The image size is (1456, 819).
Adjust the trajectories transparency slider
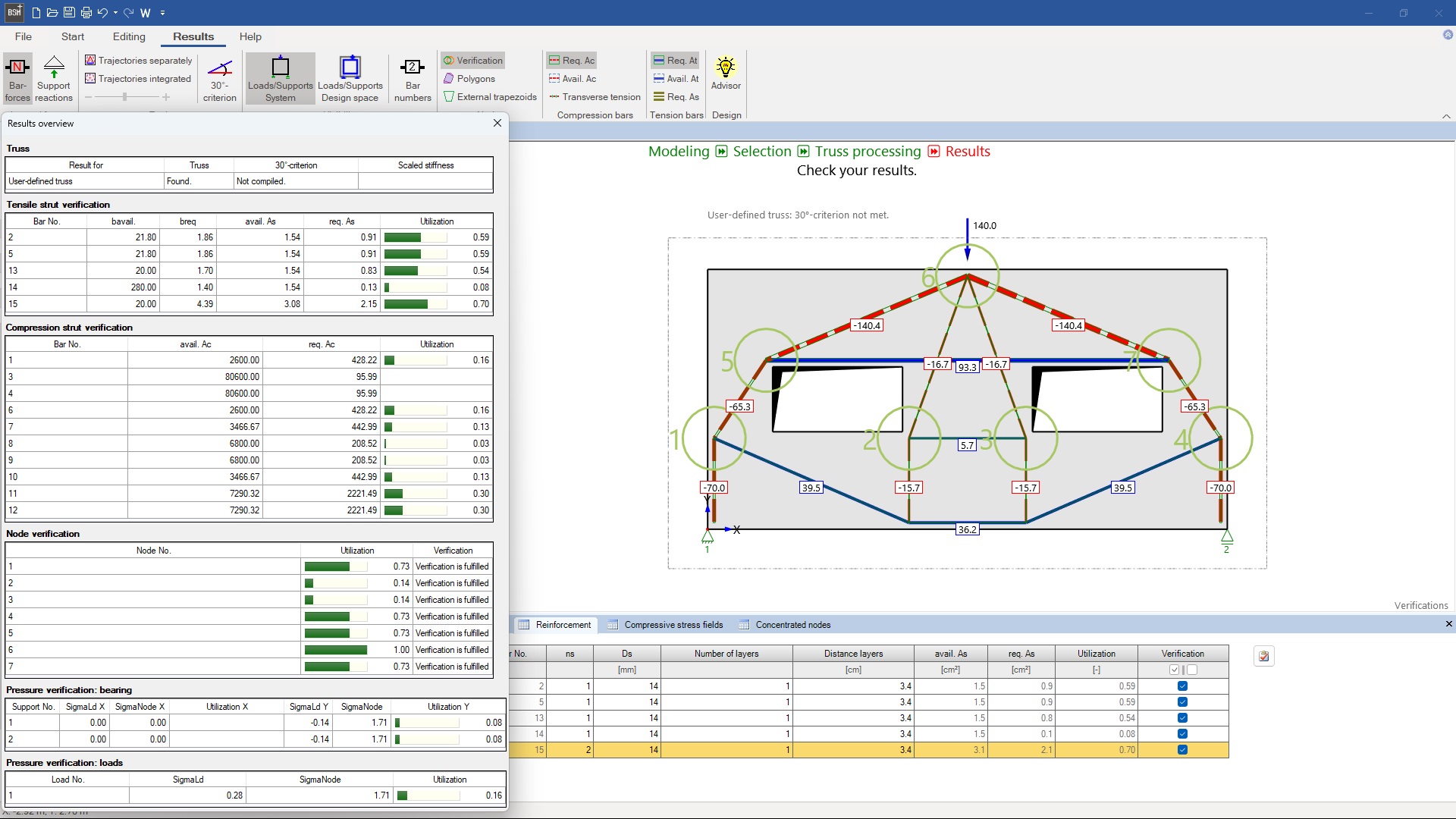pyautogui.click(x=124, y=97)
